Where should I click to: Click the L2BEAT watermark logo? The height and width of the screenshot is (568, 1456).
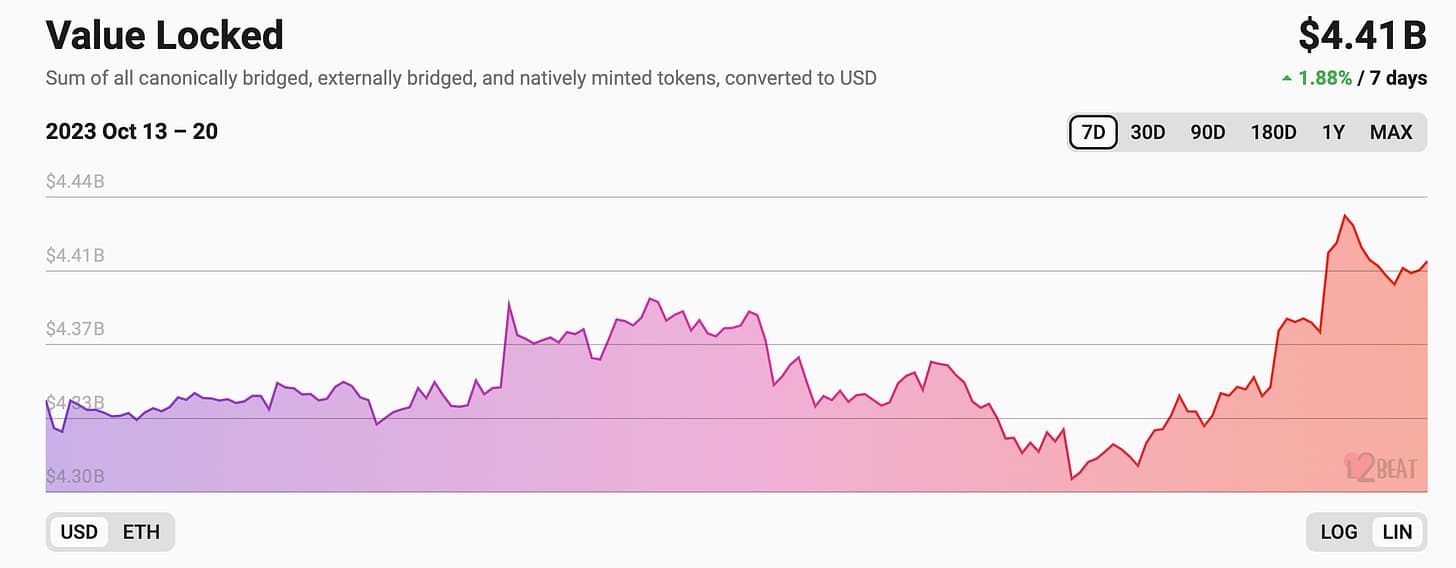click(x=1381, y=467)
